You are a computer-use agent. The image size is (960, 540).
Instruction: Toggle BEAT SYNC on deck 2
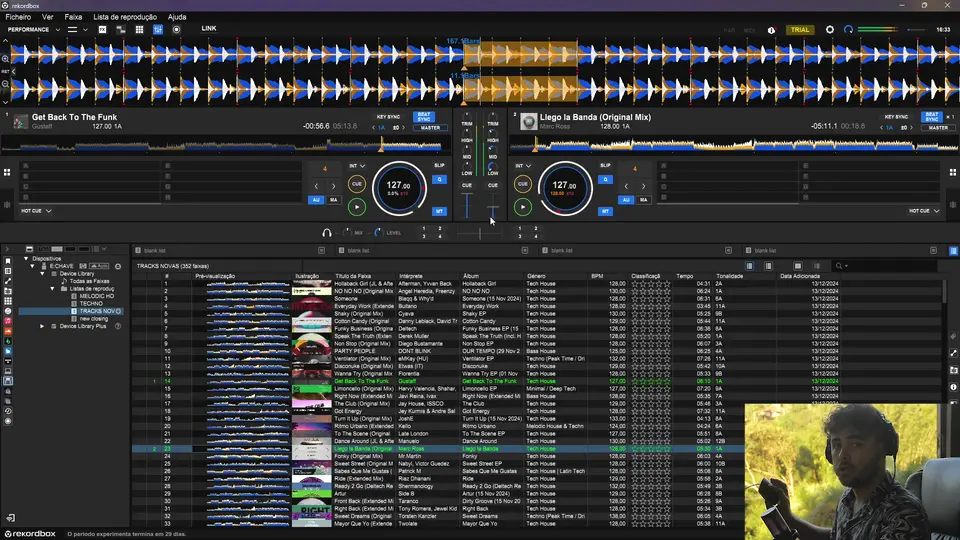(x=931, y=116)
